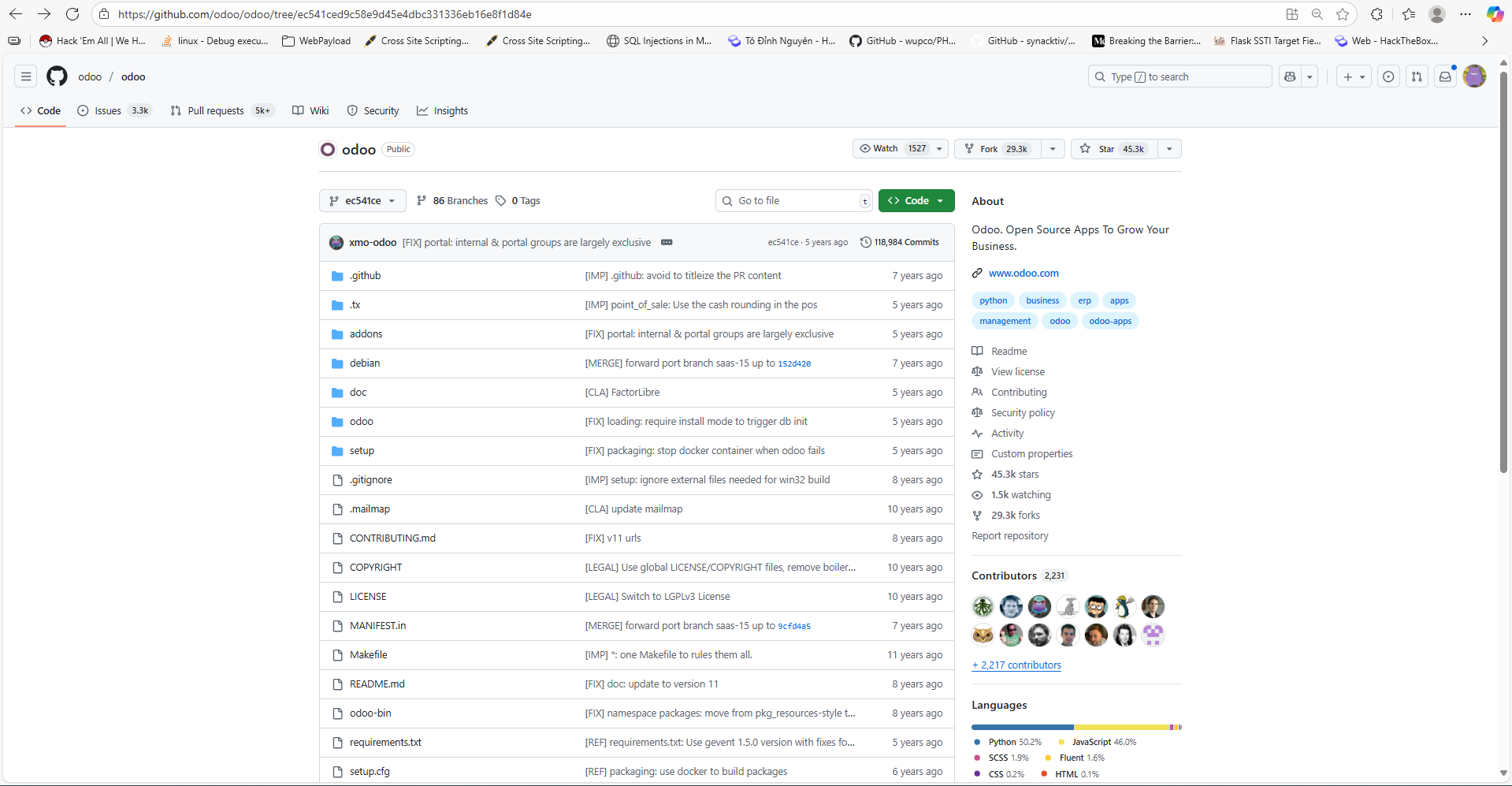Open the pull requests icon in header
This screenshot has width=1512, height=786.
pos(1417,76)
